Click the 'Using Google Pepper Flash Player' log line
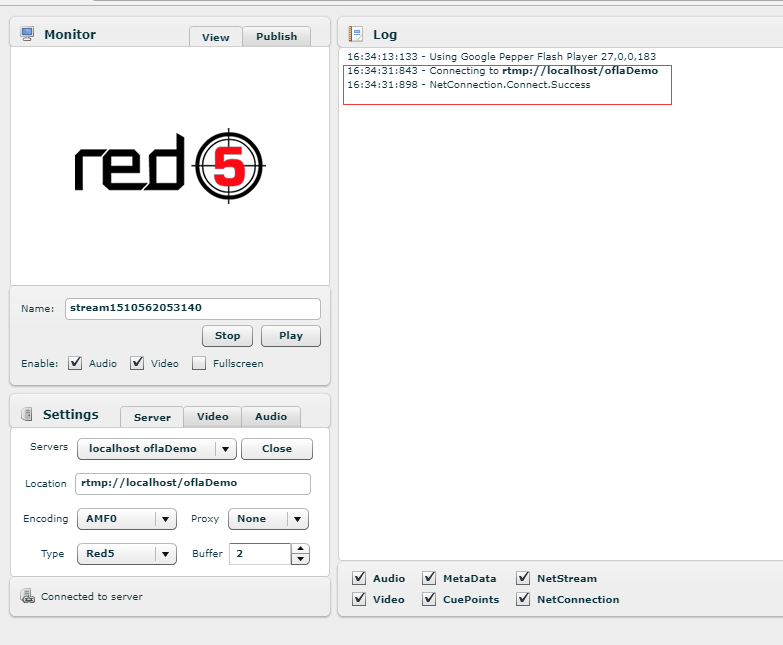Screen dimensions: 783x645 click(501, 56)
